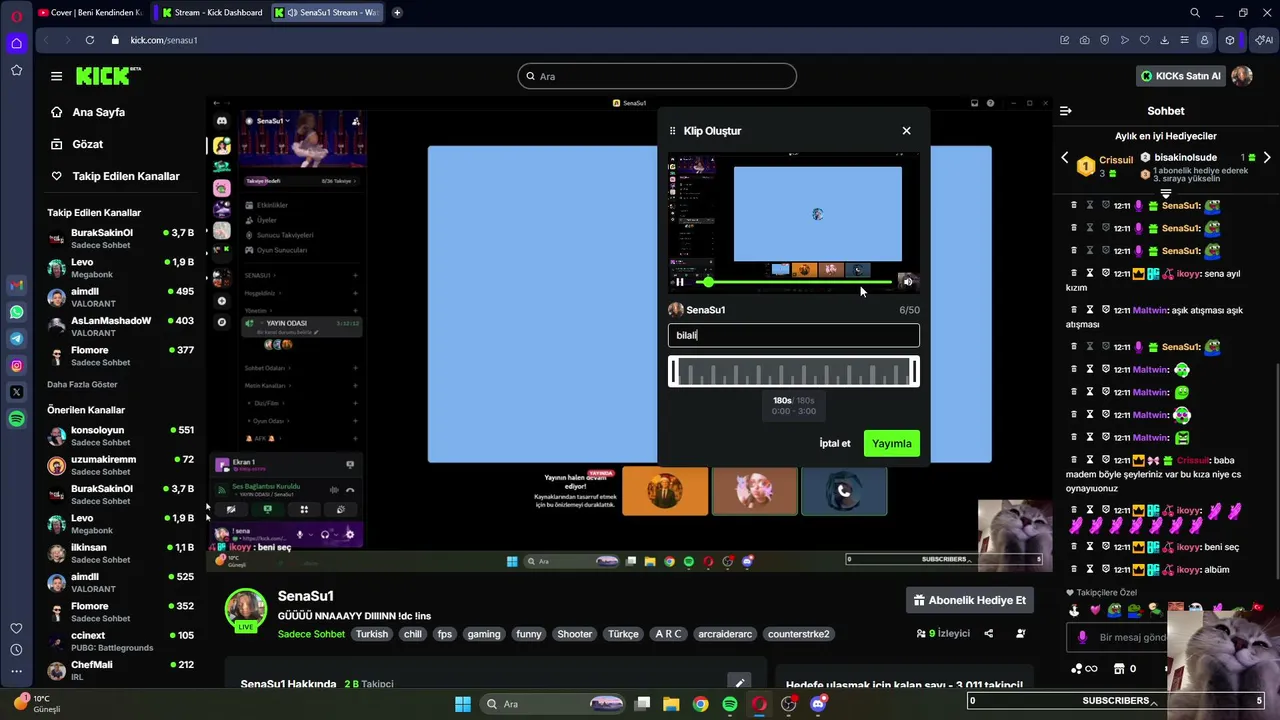Cancel the clip with İptal et
The height and width of the screenshot is (720, 1280).
pos(834,443)
